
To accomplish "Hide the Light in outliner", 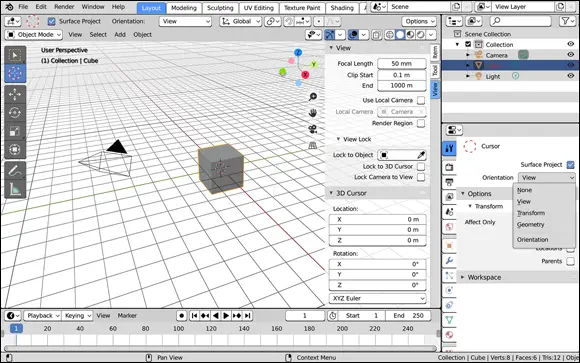I will click(x=571, y=76).
